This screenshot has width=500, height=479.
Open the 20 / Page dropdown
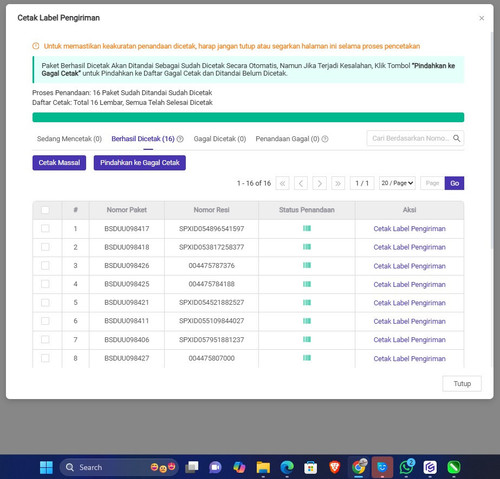pos(397,183)
